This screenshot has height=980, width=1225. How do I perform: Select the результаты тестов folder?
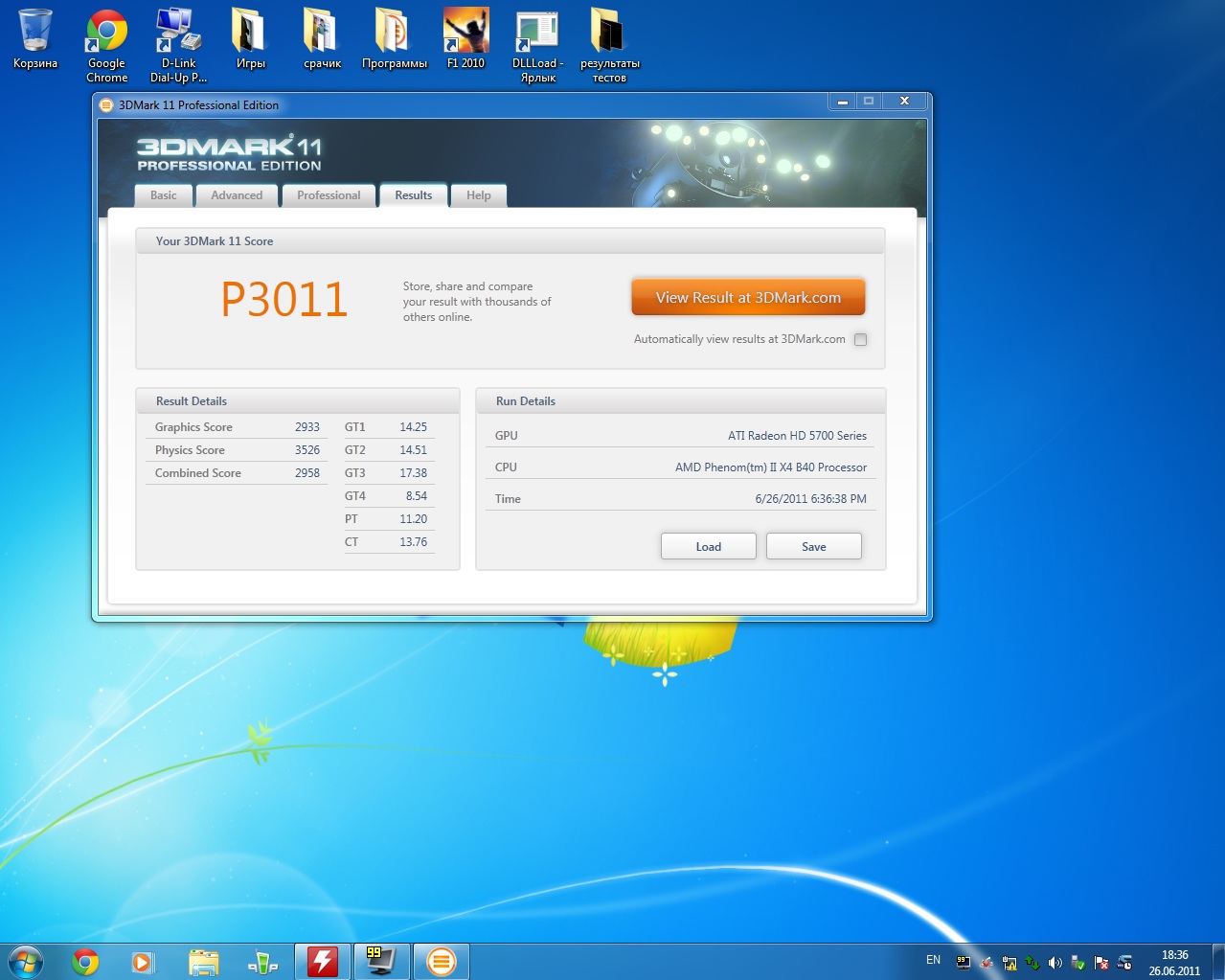(609, 46)
